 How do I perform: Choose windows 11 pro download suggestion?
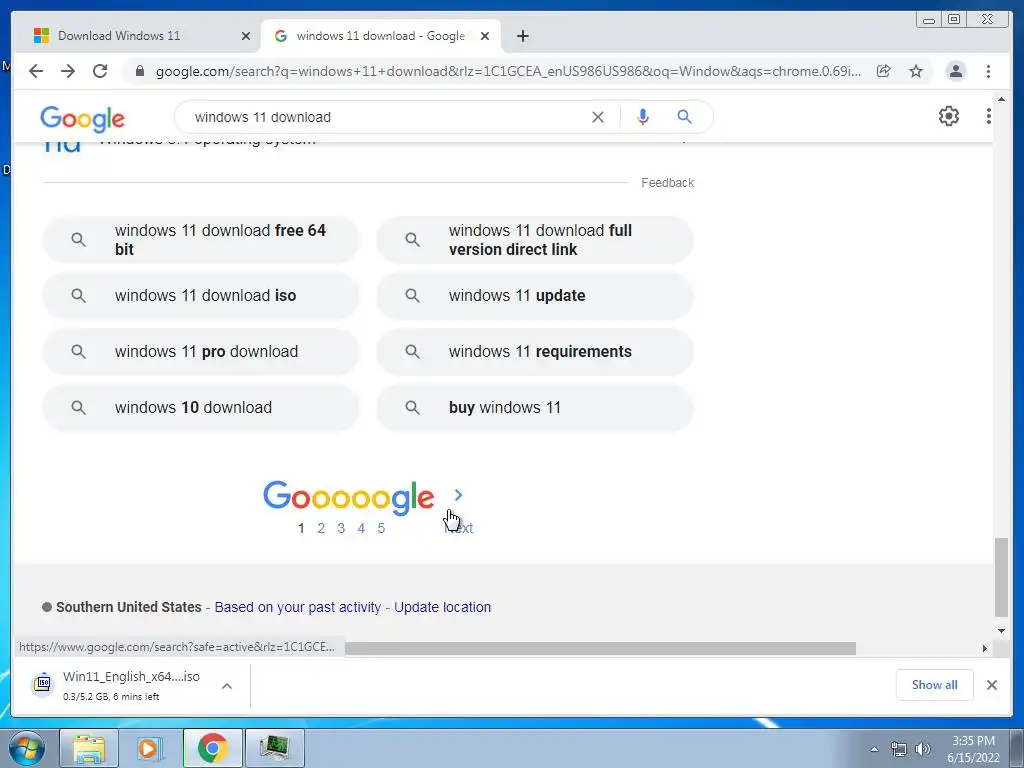200,351
